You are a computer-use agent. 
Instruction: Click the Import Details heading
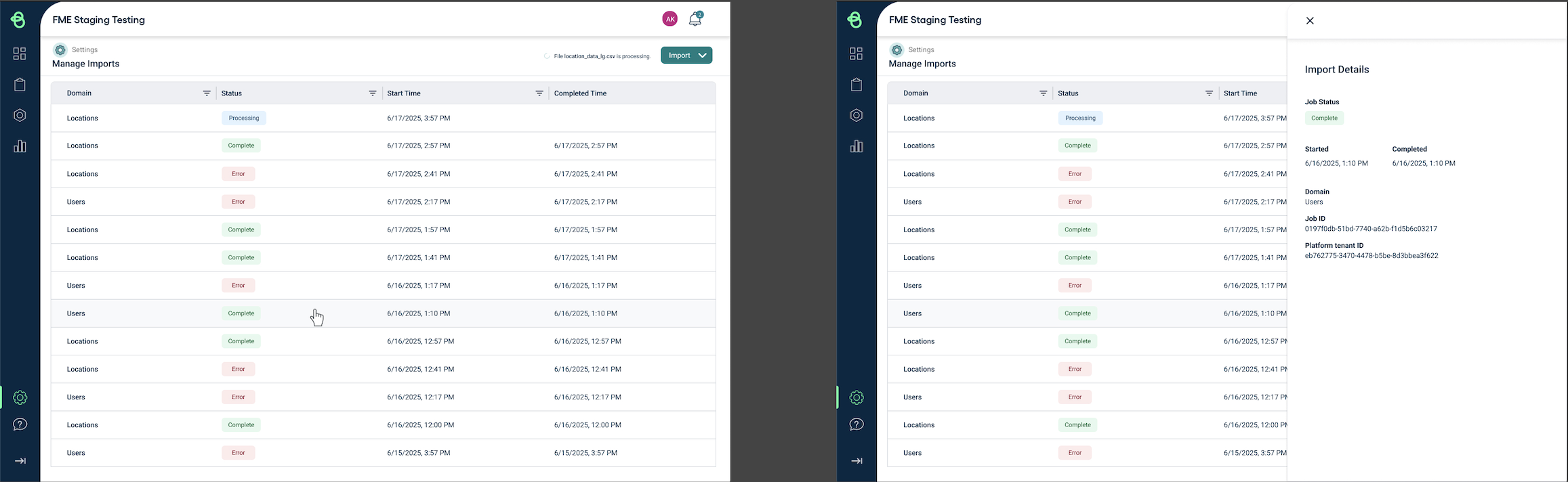pyautogui.click(x=1337, y=70)
